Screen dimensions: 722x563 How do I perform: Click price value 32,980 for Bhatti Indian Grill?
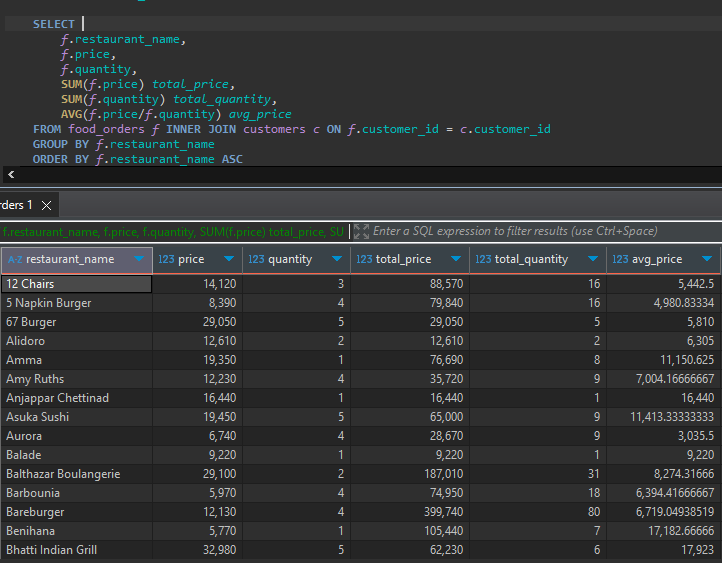[220, 550]
